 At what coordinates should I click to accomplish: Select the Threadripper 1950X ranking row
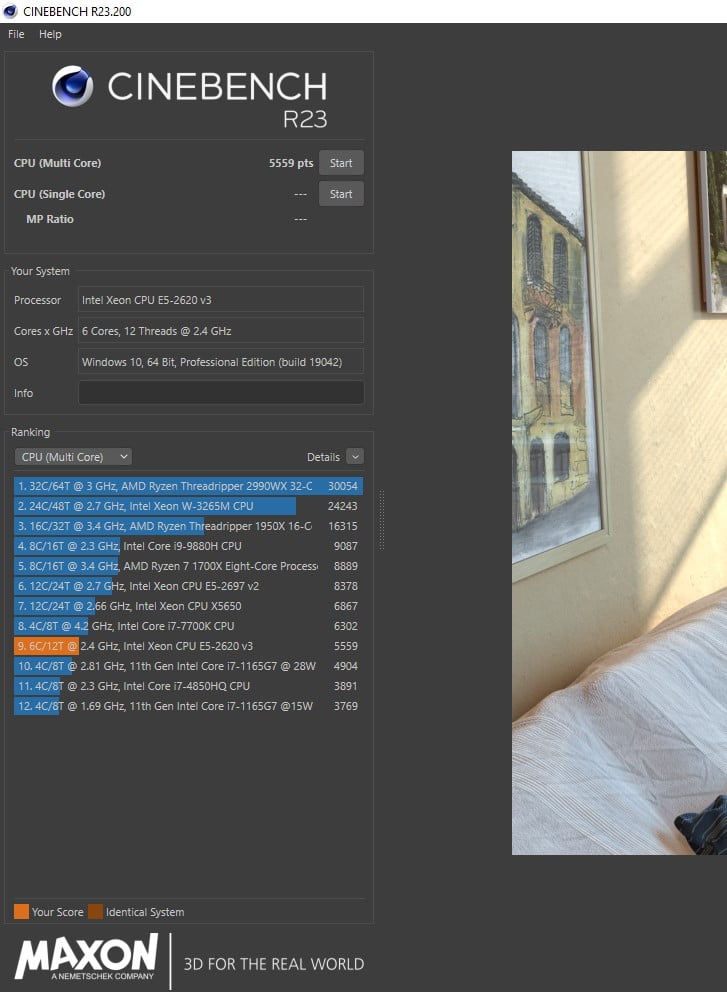click(x=189, y=526)
